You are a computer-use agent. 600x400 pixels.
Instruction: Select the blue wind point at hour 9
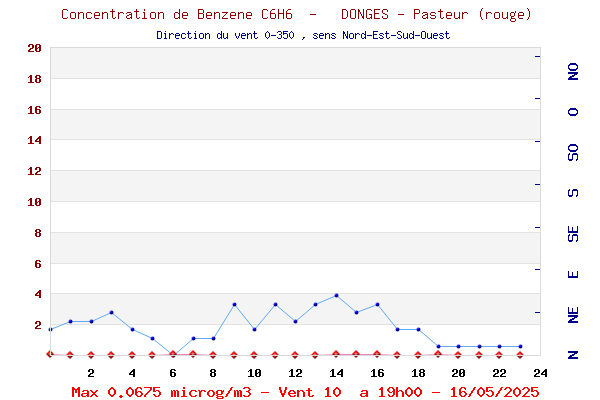click(235, 305)
